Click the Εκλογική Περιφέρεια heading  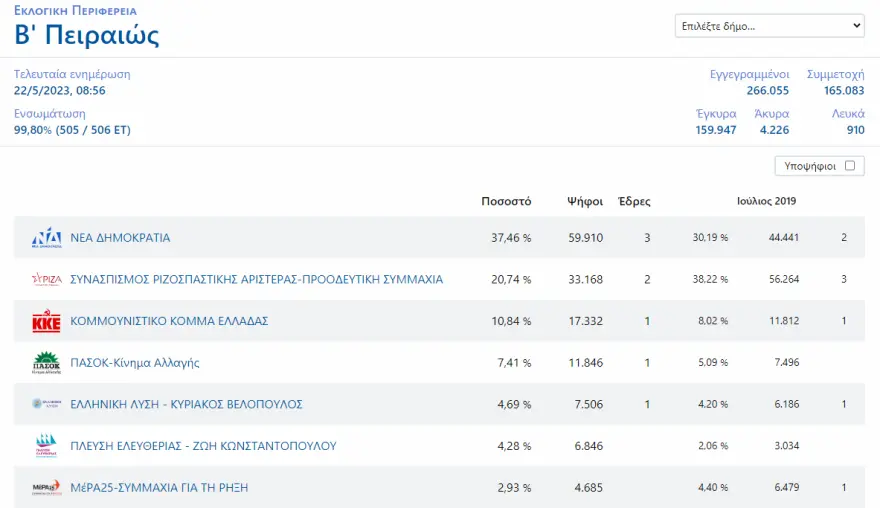pyautogui.click(x=75, y=11)
